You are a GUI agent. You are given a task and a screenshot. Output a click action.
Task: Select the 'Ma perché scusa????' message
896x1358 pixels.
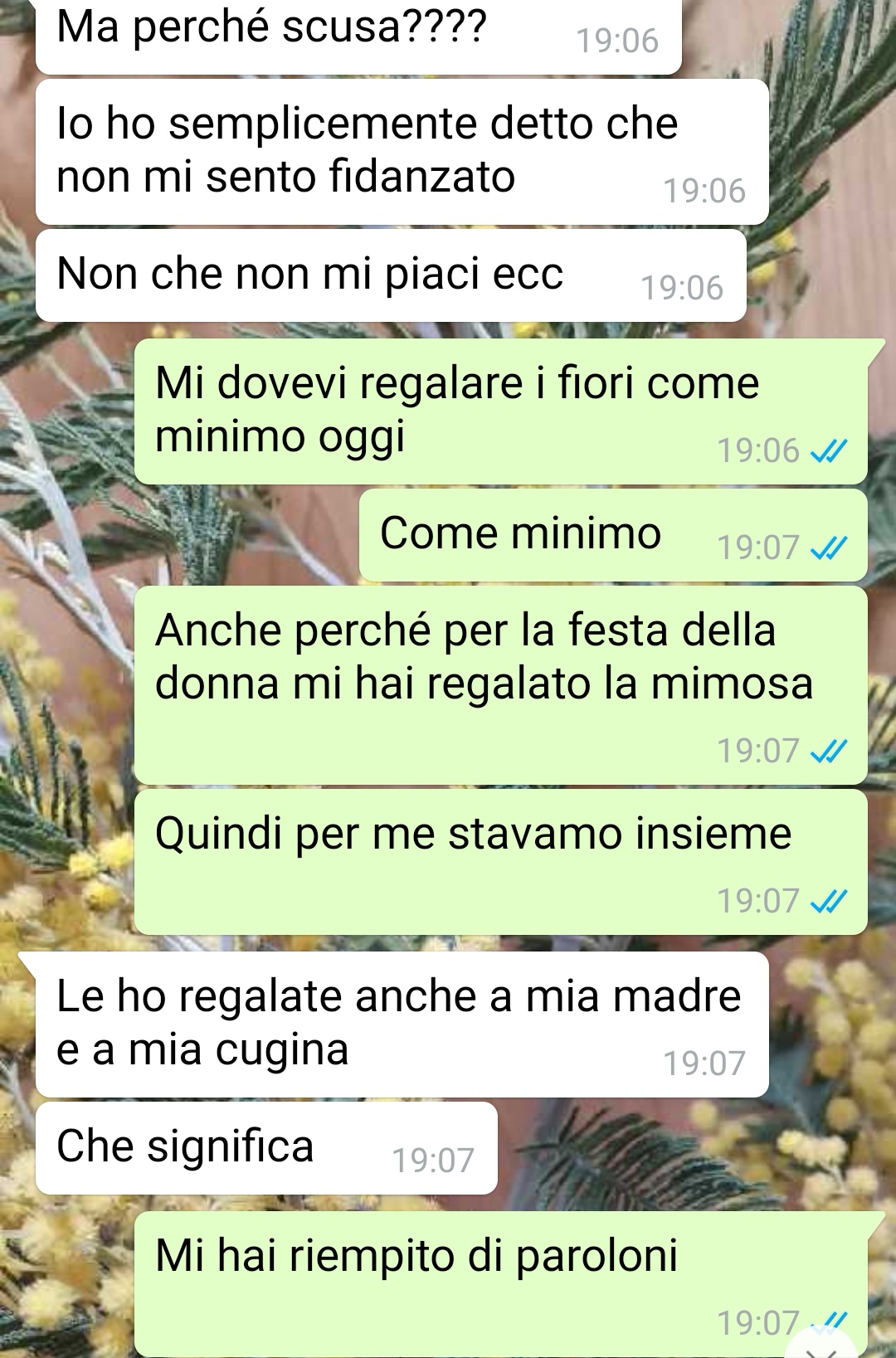point(358,36)
